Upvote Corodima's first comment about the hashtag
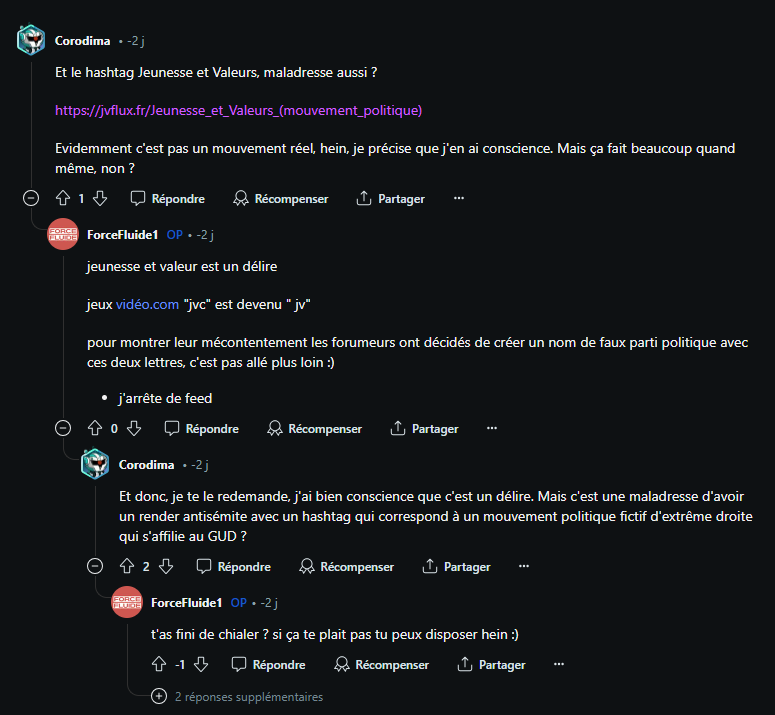 (x=62, y=198)
